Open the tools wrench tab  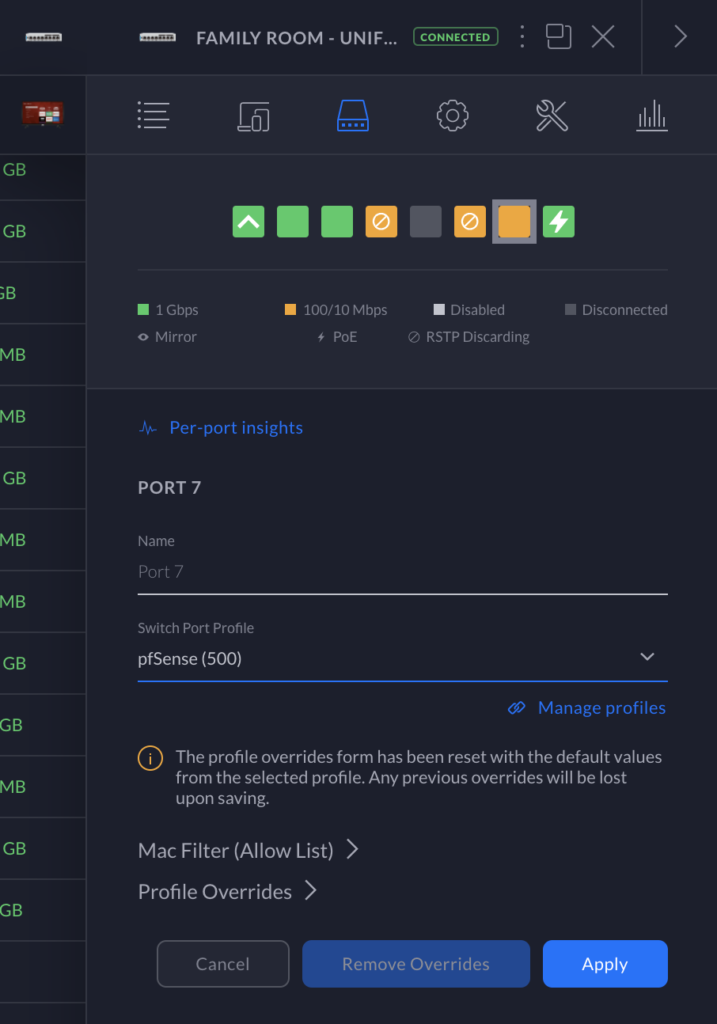tap(551, 116)
